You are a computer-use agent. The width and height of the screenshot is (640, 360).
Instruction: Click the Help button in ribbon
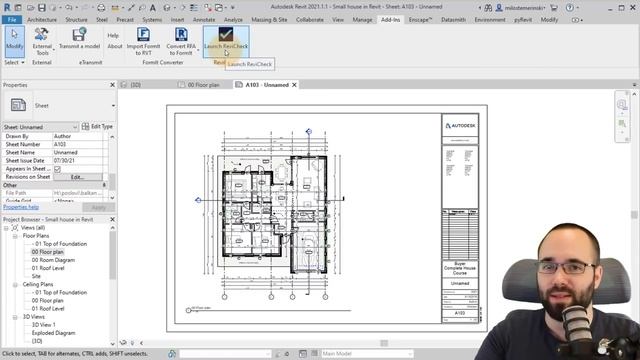pos(113,36)
